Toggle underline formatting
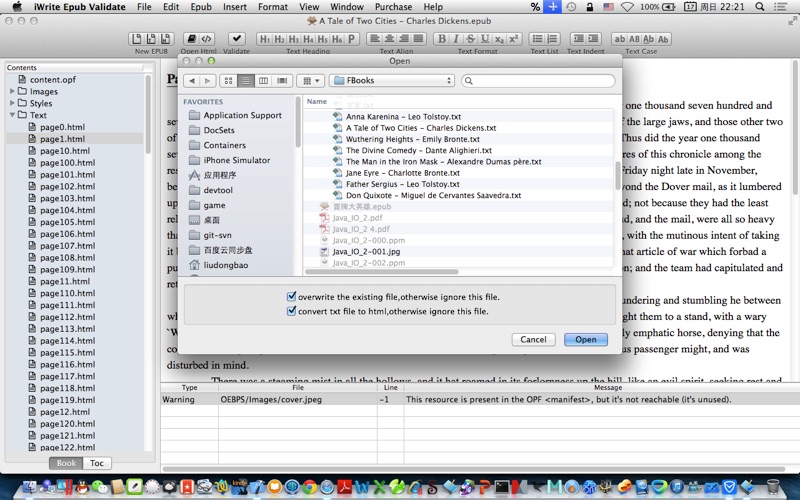The image size is (800, 500). tap(485, 39)
